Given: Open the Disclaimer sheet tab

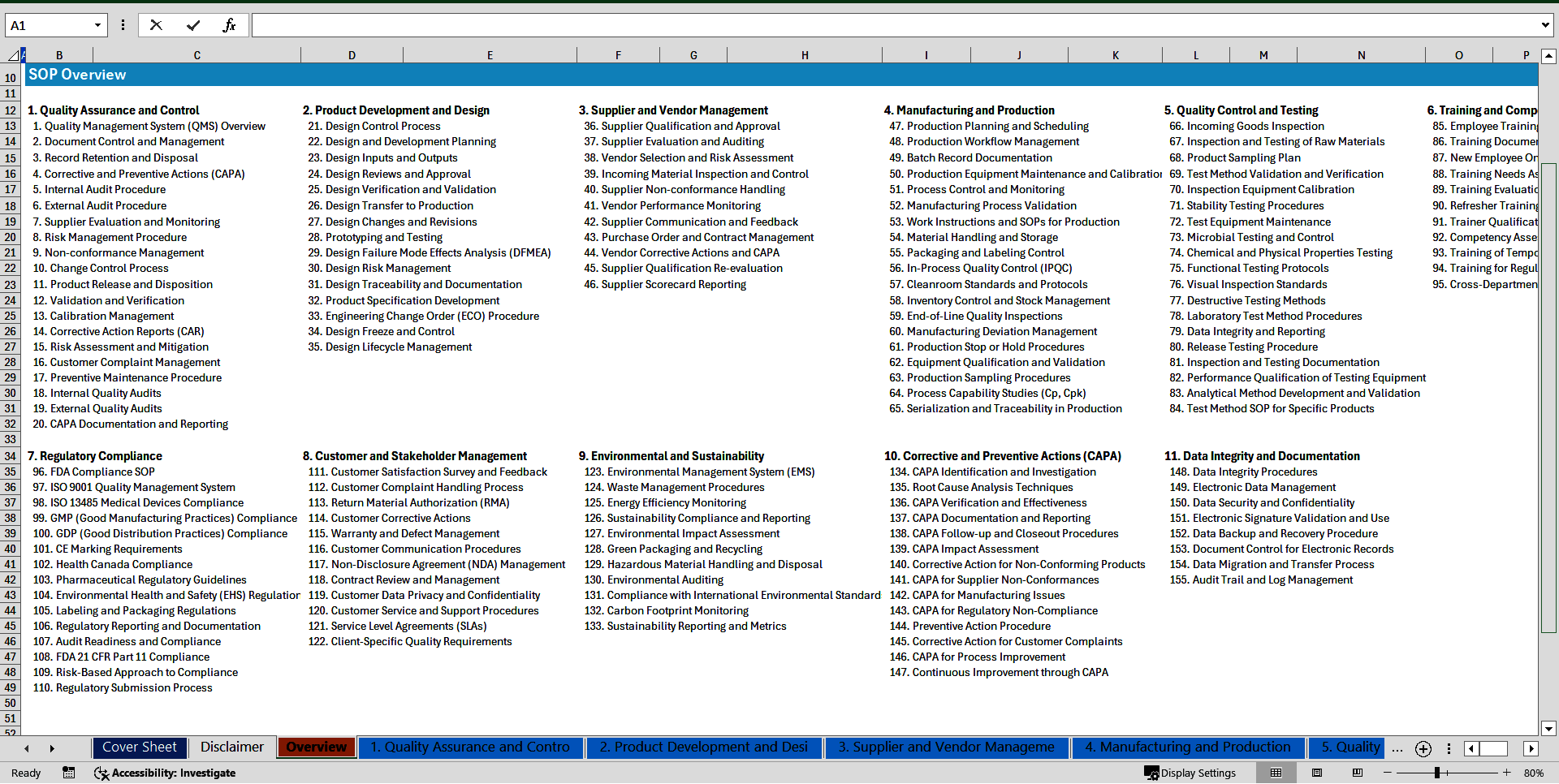Looking at the screenshot, I should point(232,747).
